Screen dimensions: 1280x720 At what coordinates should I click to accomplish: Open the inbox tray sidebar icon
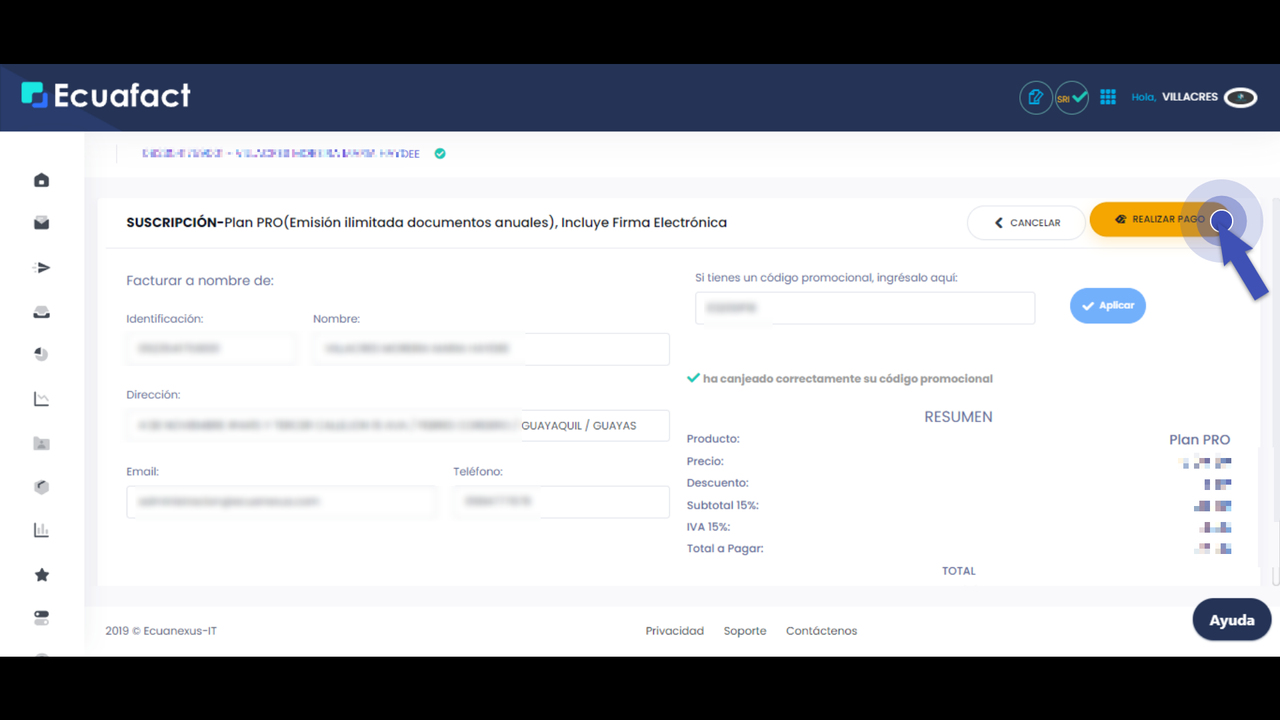coord(41,312)
